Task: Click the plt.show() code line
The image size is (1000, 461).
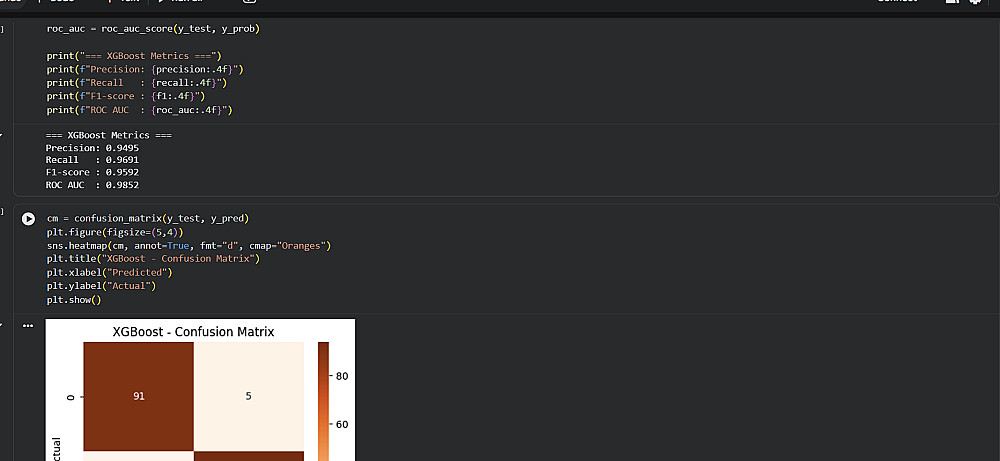Action: tap(74, 300)
